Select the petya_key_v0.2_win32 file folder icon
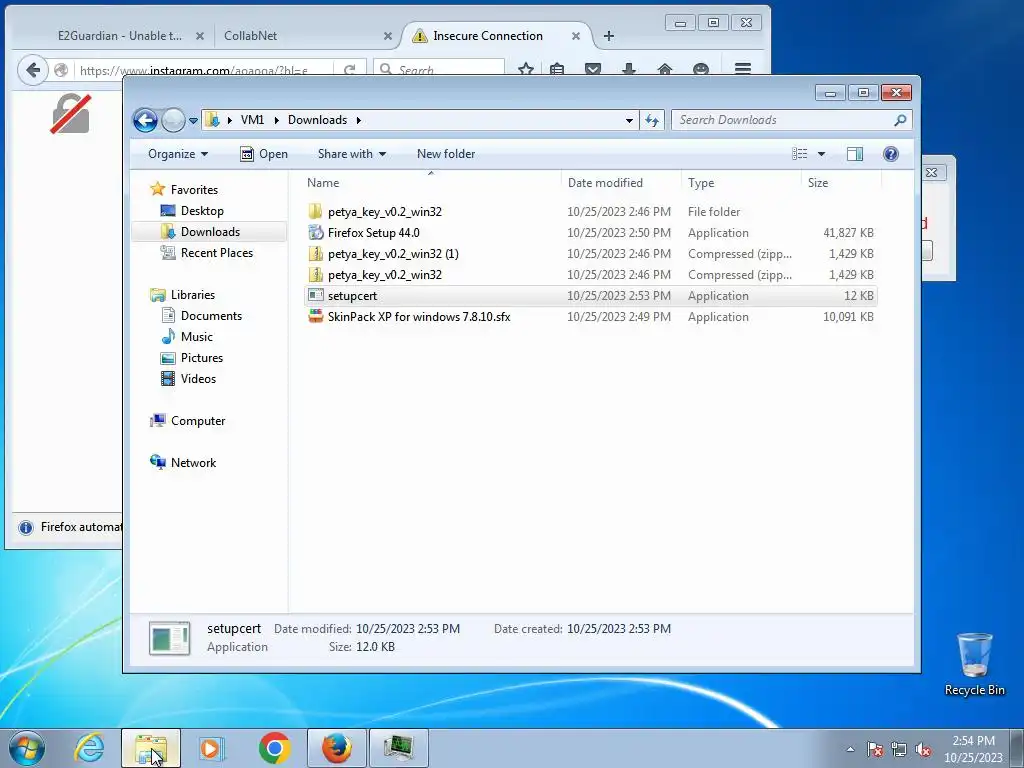 point(316,212)
